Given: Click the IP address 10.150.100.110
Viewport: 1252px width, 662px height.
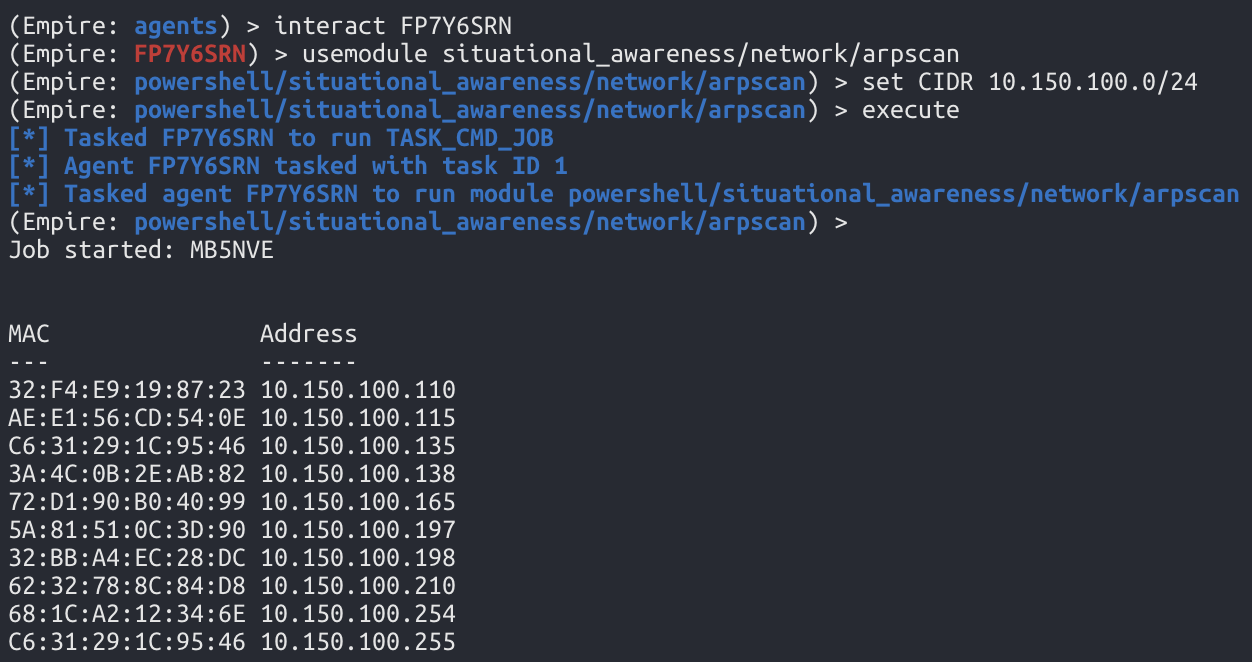Looking at the screenshot, I should coord(358,390).
